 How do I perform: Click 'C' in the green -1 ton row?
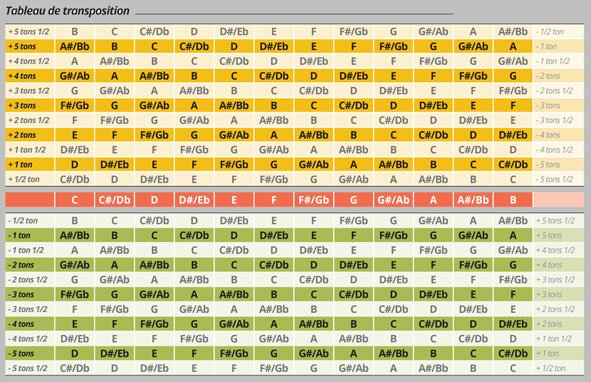pyautogui.click(x=154, y=235)
